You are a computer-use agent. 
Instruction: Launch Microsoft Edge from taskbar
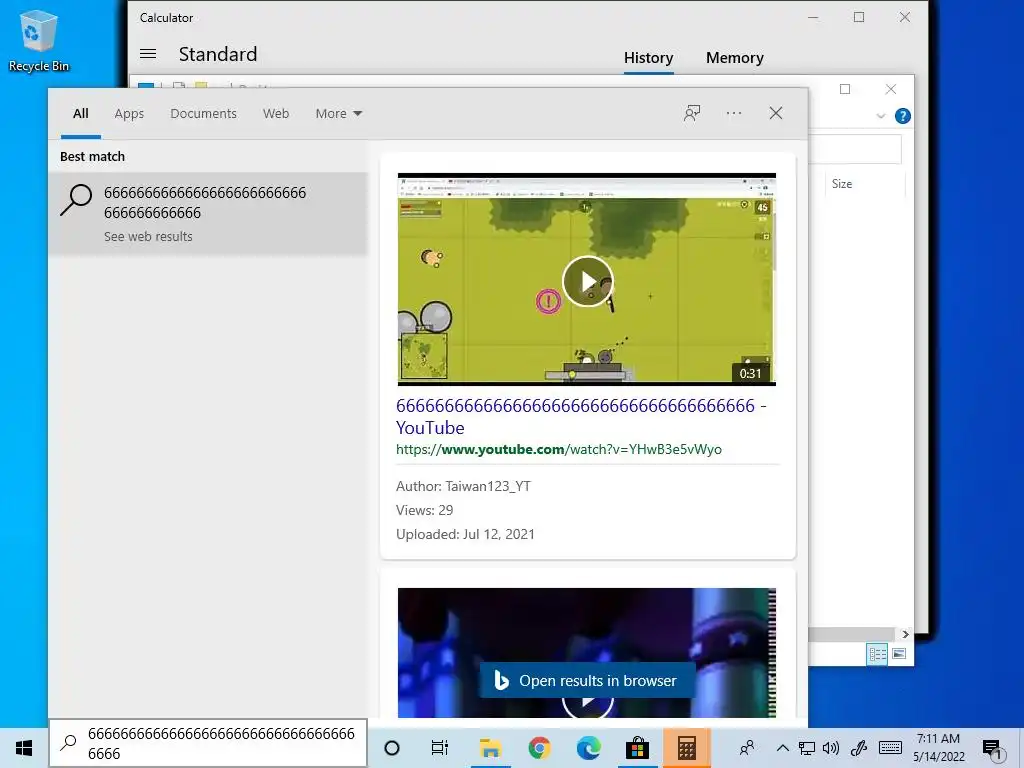pyautogui.click(x=588, y=748)
